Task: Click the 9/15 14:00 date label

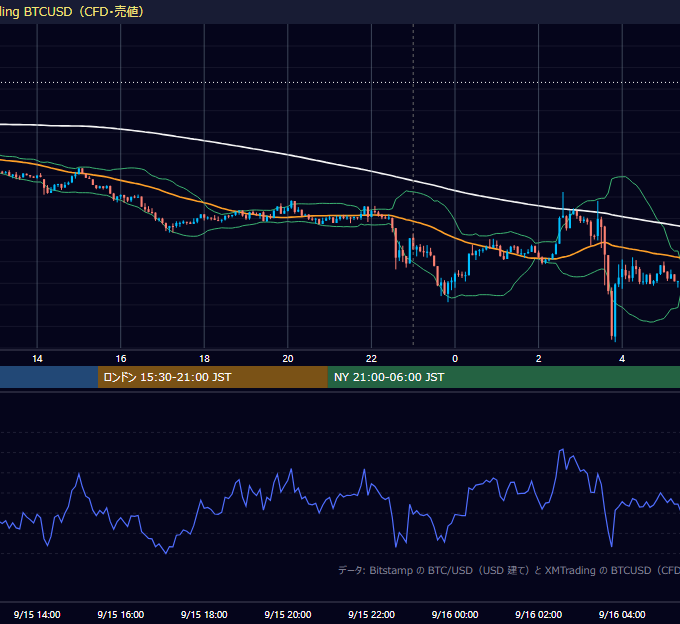Action: tap(37, 614)
